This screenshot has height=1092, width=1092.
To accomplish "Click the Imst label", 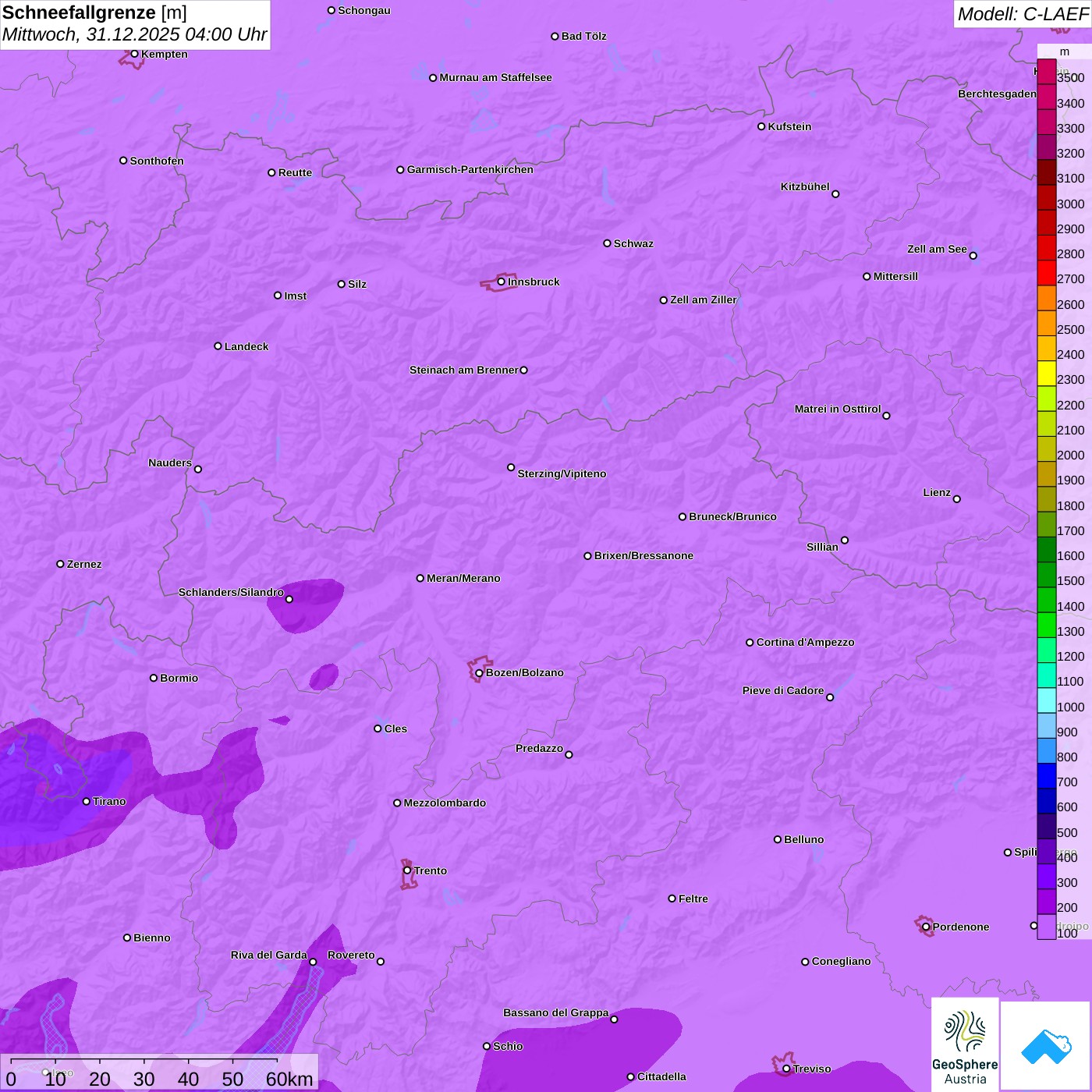I will coord(296,296).
